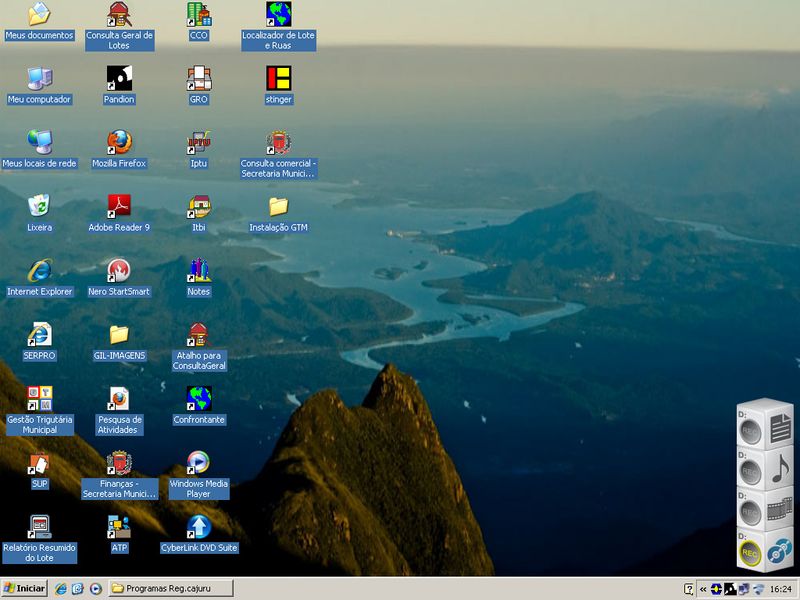Click the film strip video gadget tile
Image resolution: width=800 pixels, height=600 pixels.
779,512
